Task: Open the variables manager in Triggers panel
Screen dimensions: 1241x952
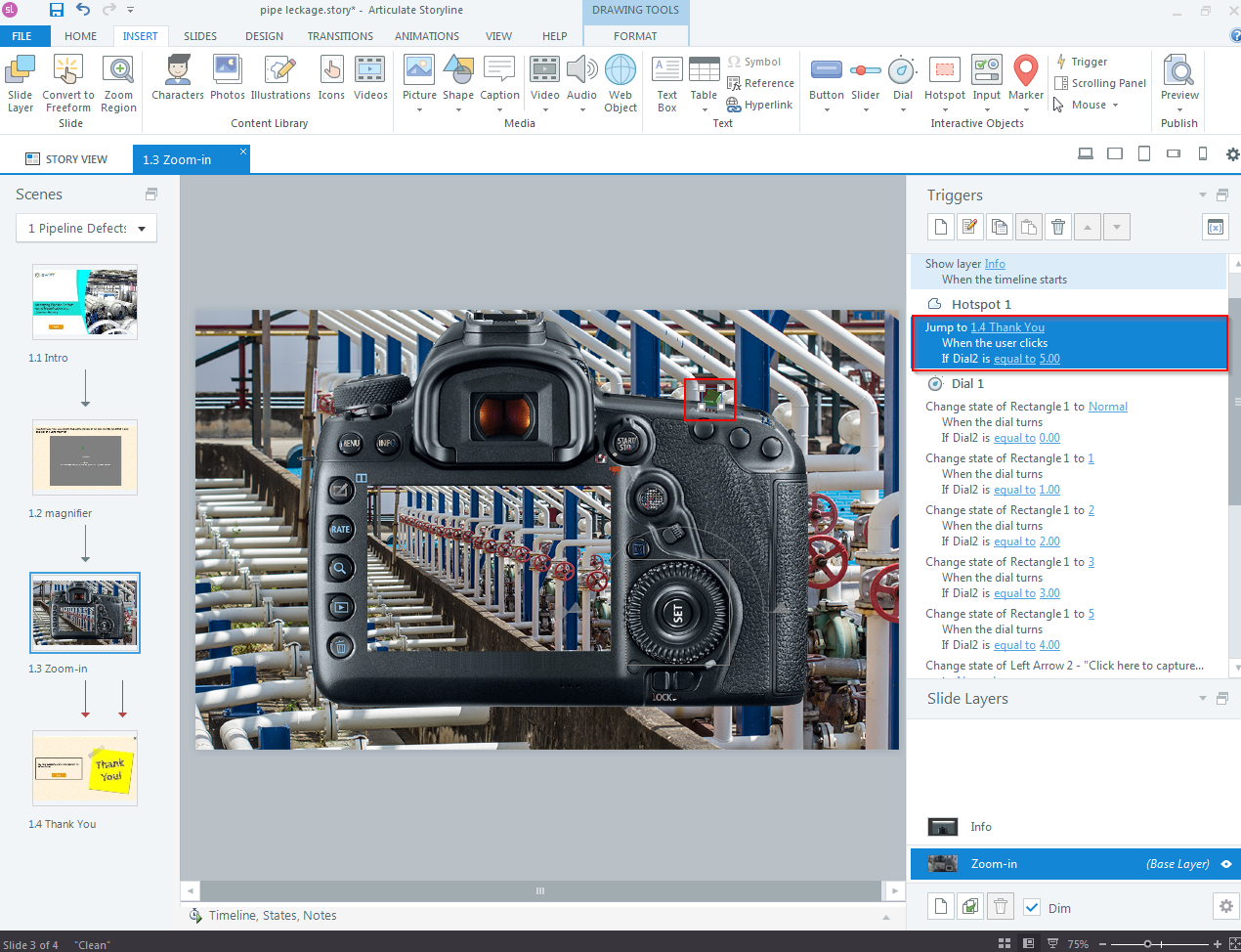Action: [x=1215, y=227]
